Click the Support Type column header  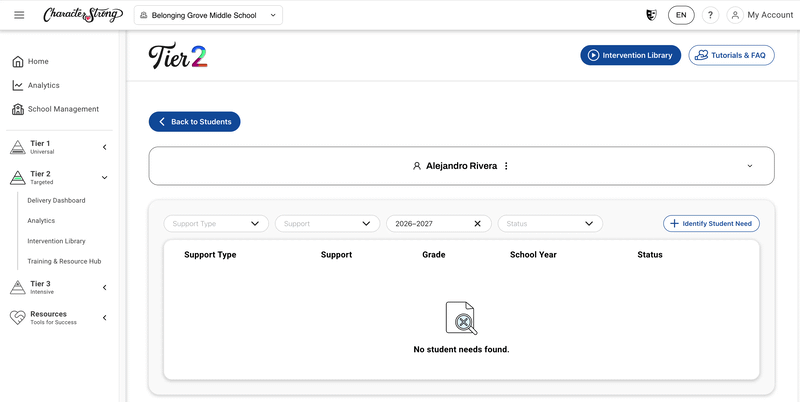(210, 255)
